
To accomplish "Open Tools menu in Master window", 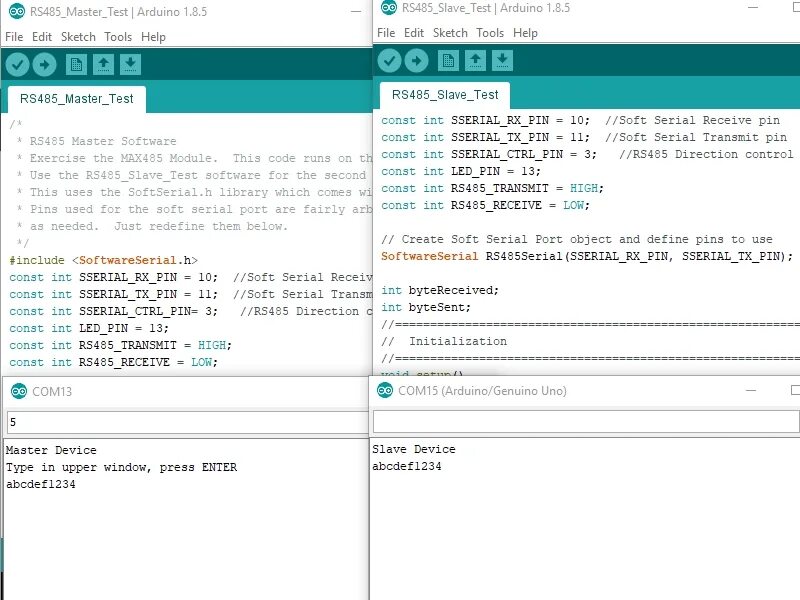I will (x=118, y=37).
